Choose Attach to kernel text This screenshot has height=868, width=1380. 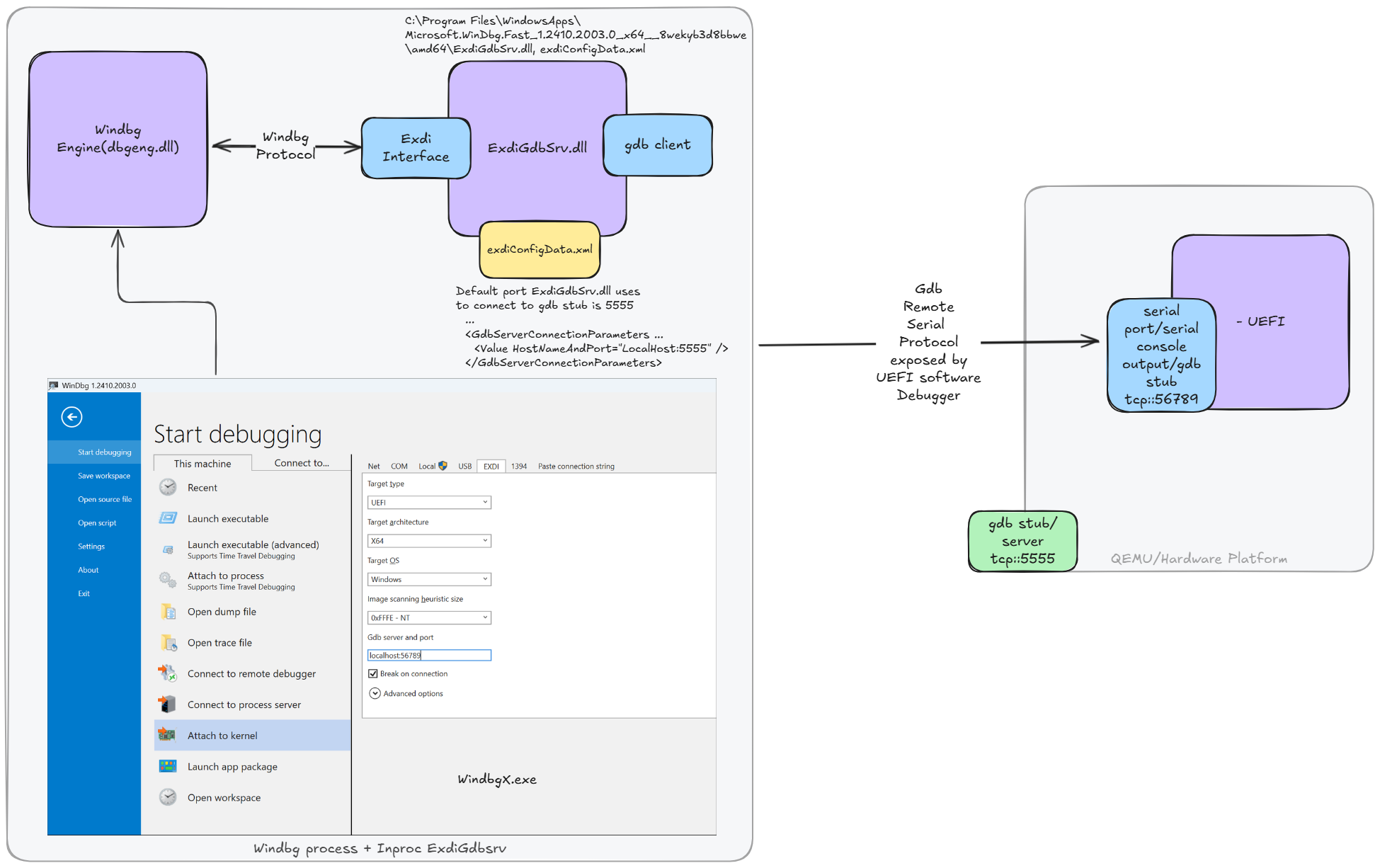pyautogui.click(x=222, y=736)
